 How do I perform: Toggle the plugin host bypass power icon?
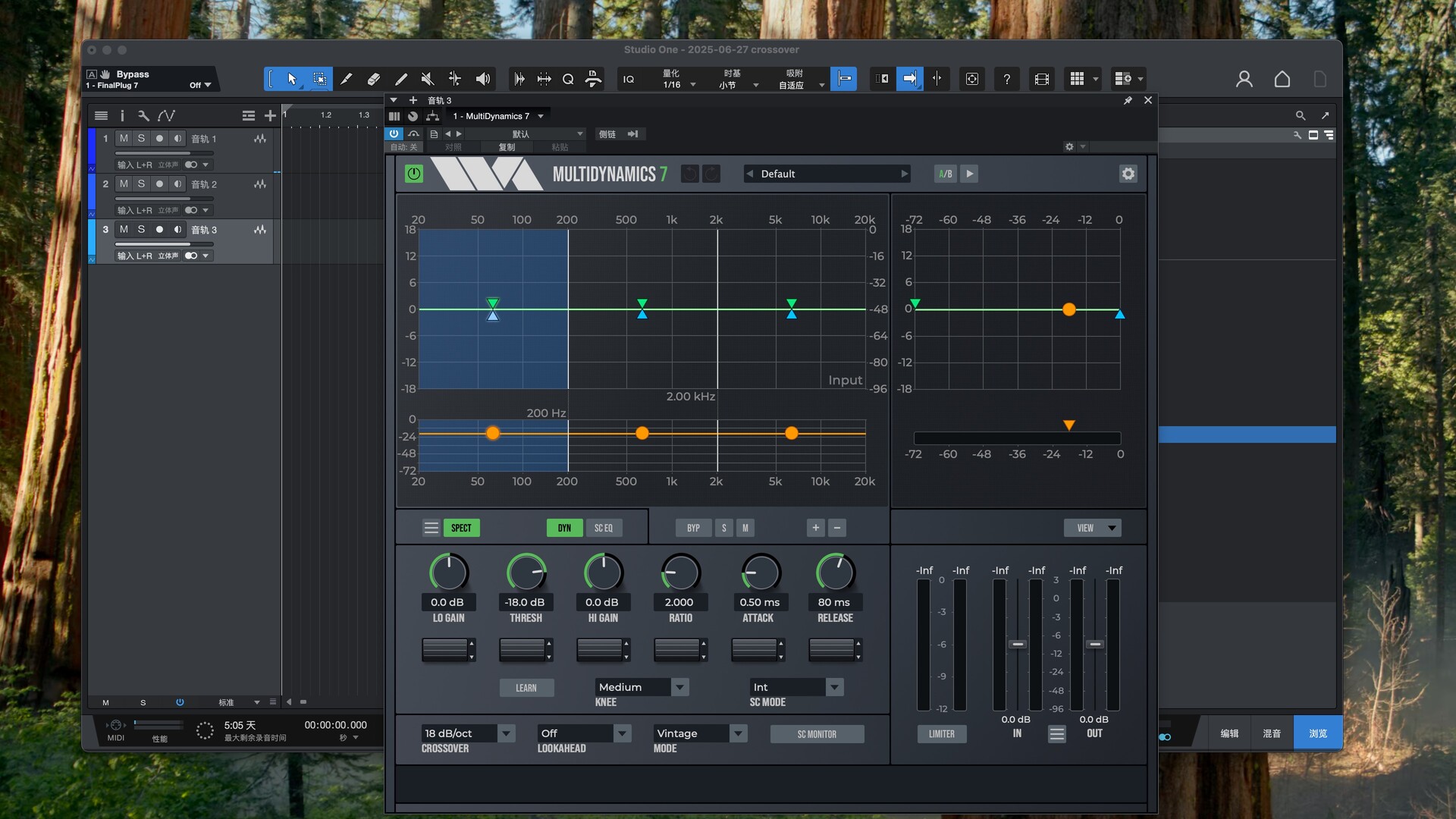[394, 133]
